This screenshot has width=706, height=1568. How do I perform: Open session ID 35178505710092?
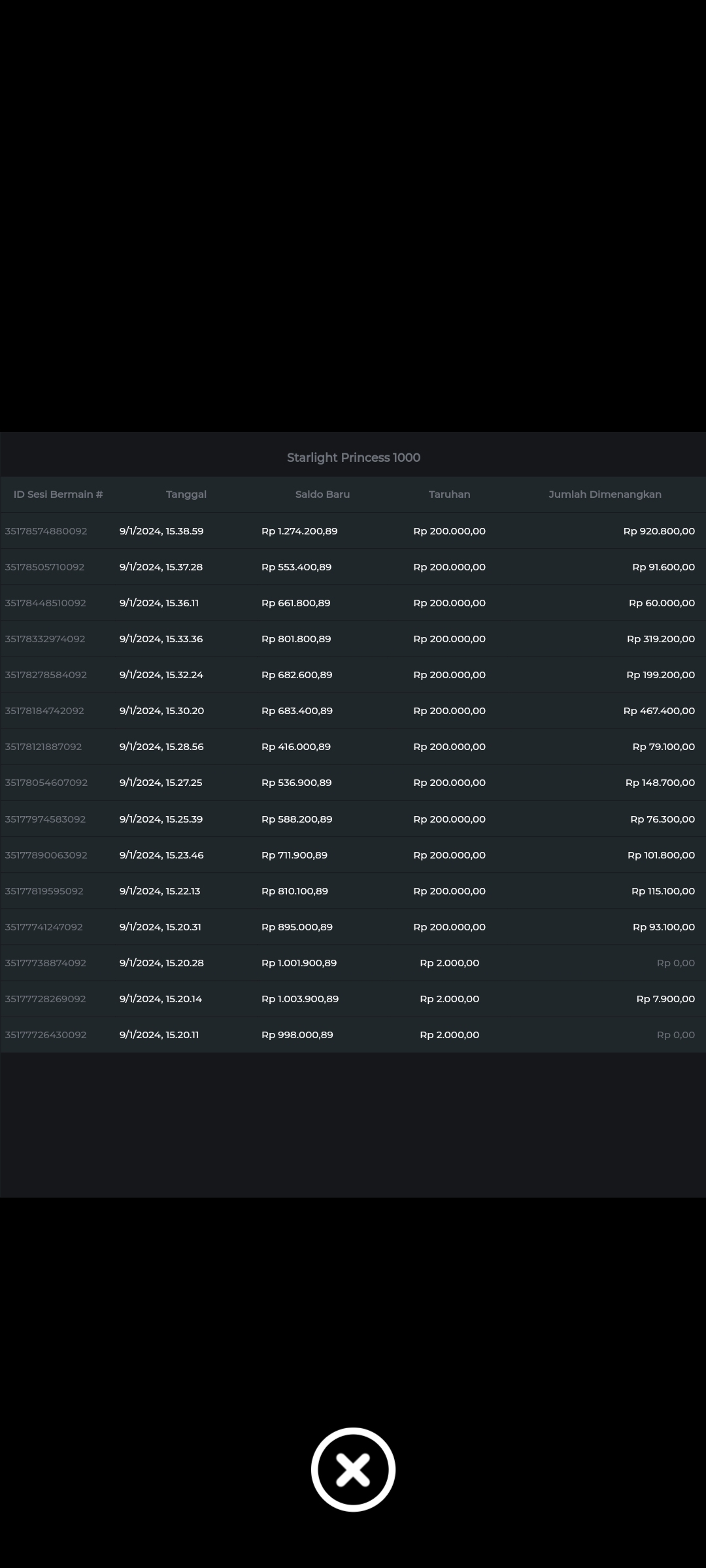point(44,567)
